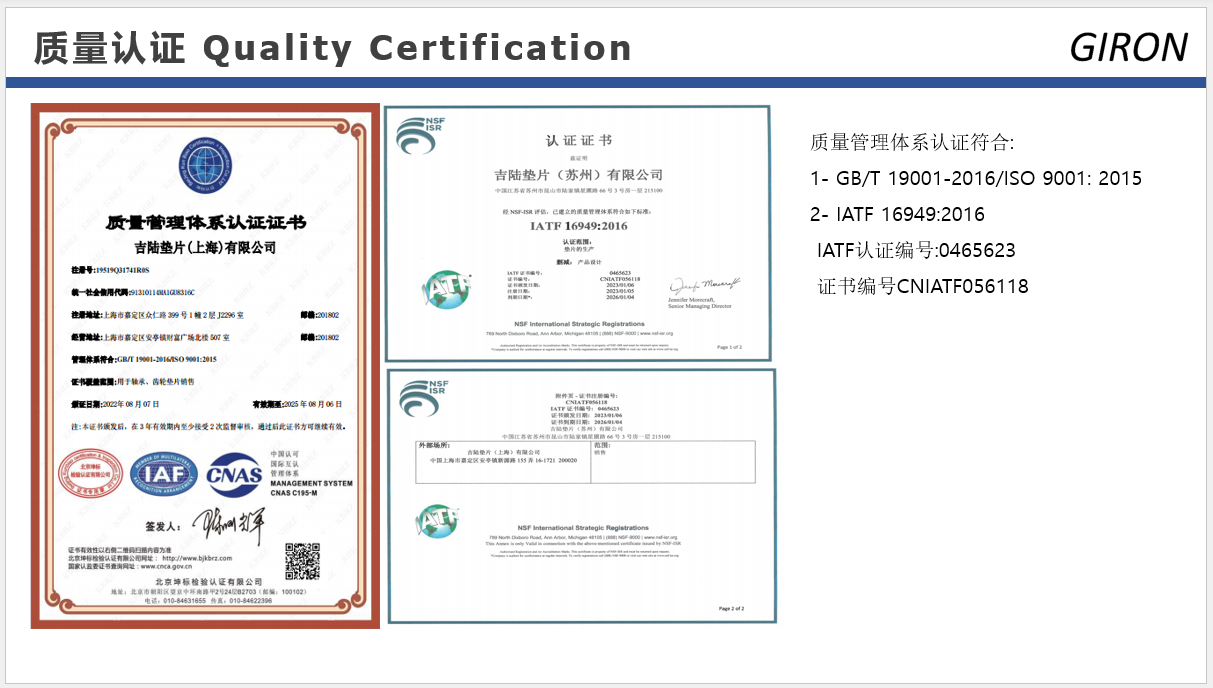Click the red round seal beside the IAF logo

click(93, 474)
